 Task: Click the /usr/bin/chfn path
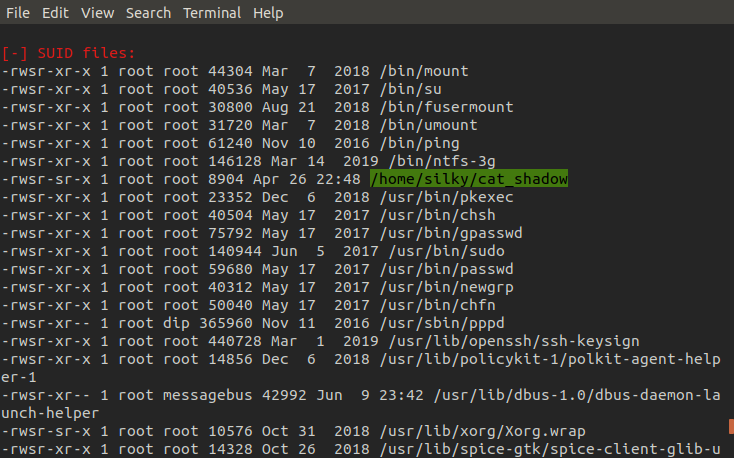[438, 305]
